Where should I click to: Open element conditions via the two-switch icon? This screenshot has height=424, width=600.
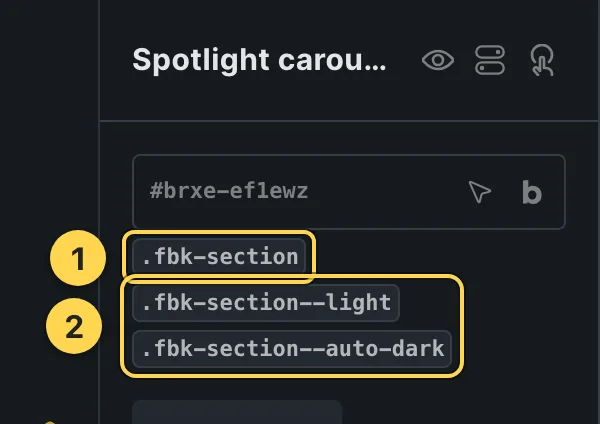490,60
